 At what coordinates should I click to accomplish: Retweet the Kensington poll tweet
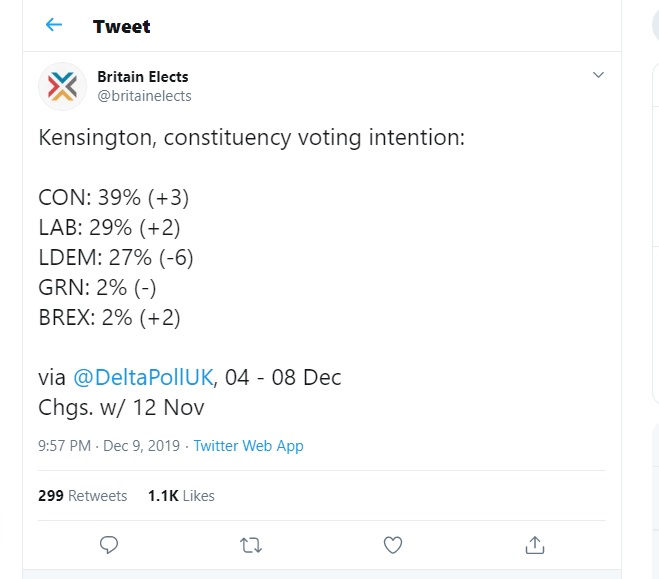[252, 544]
